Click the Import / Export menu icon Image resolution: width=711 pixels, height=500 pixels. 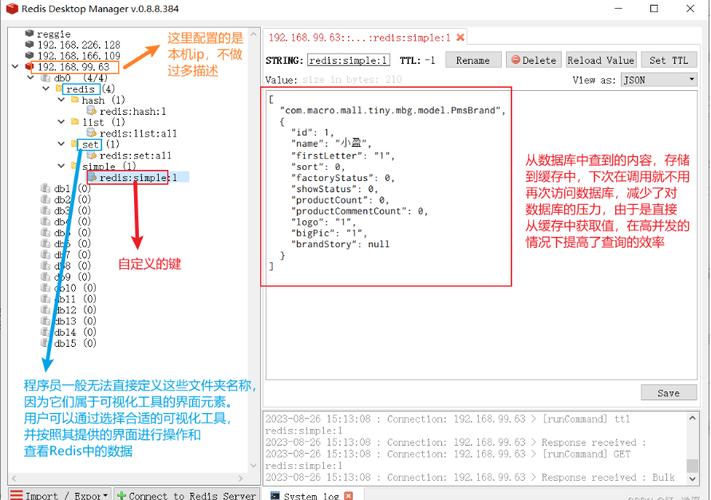16,495
